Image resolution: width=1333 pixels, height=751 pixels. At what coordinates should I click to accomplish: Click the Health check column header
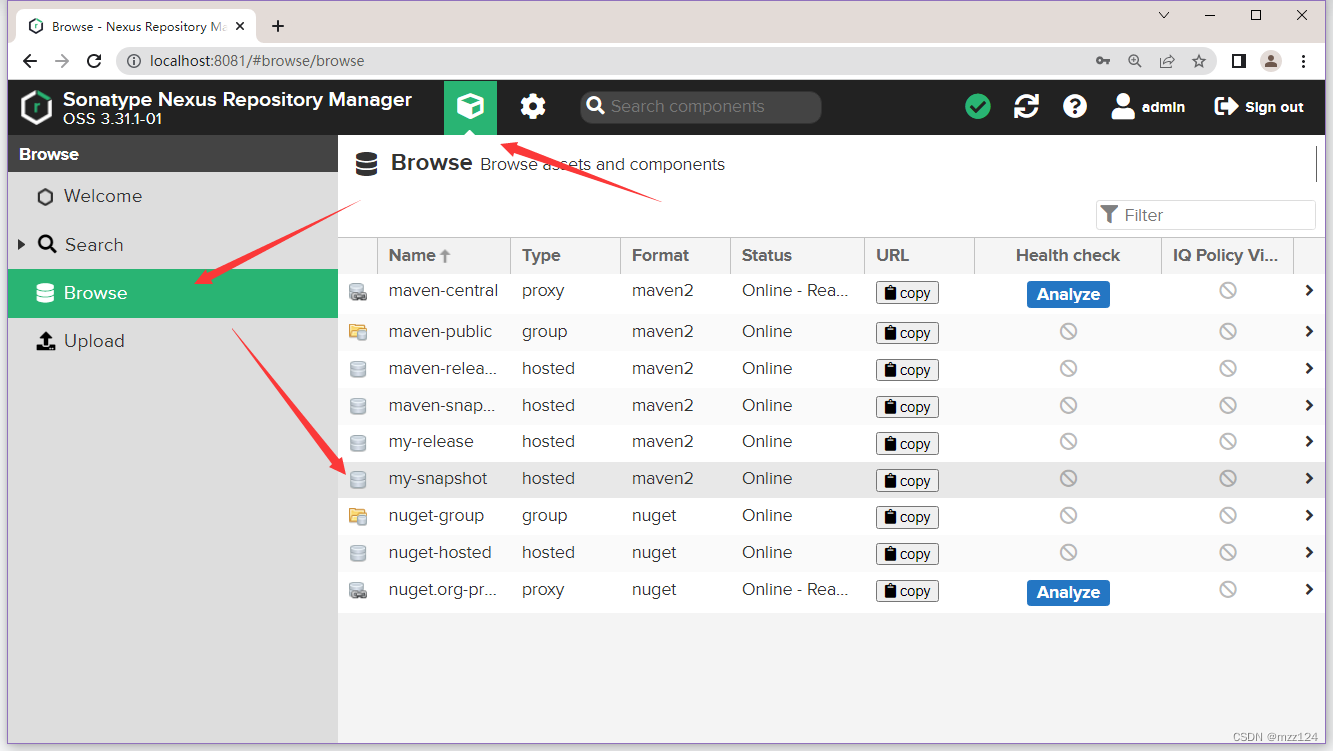[1068, 255]
